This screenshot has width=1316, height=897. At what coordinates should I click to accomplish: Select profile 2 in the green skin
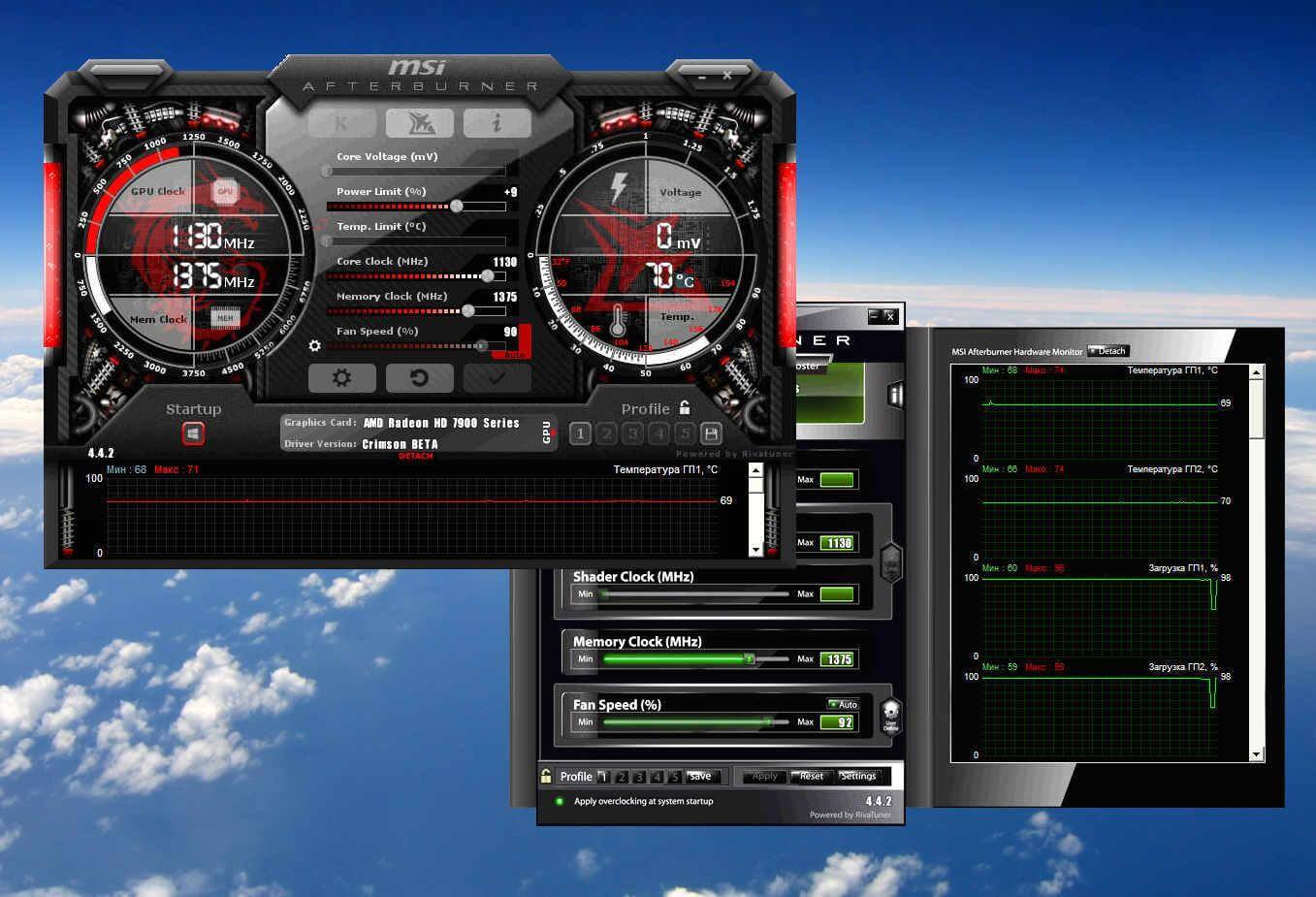(x=621, y=777)
